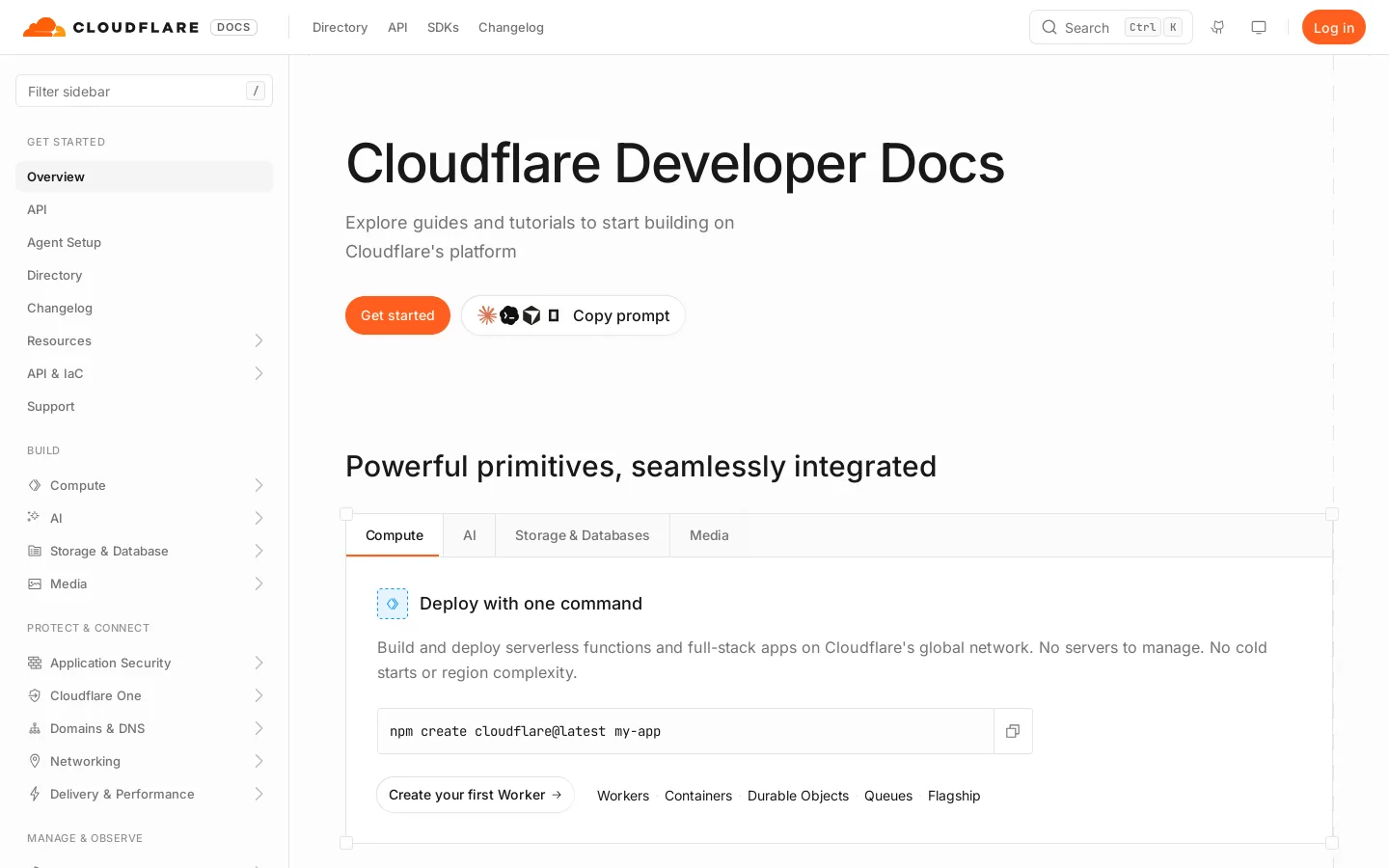Focus the Filter sidebar input

144,91
